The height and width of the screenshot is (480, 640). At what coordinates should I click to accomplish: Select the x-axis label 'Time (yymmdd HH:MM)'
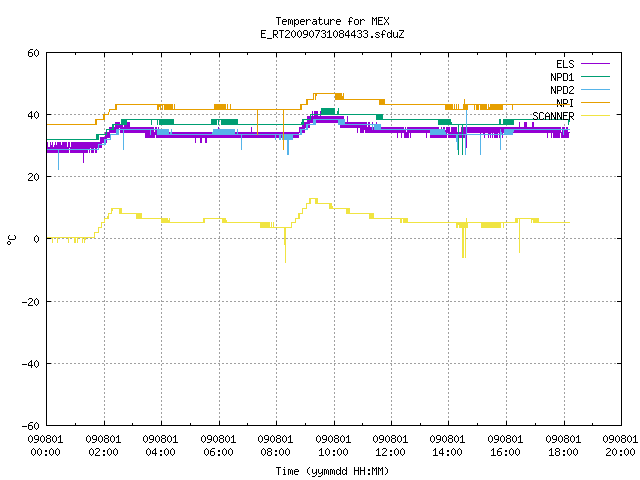click(x=332, y=471)
